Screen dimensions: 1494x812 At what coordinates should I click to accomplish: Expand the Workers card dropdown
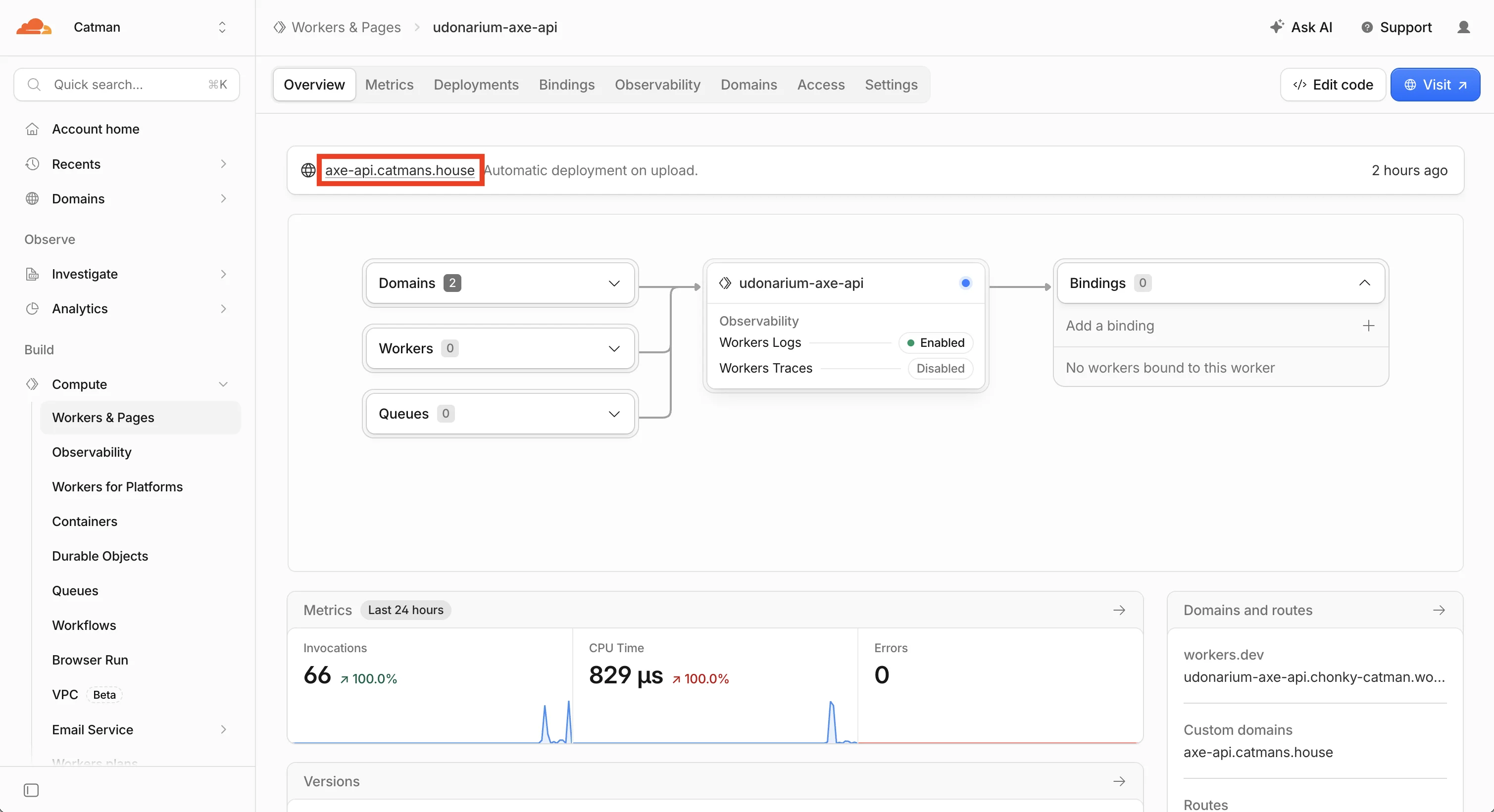coord(614,349)
